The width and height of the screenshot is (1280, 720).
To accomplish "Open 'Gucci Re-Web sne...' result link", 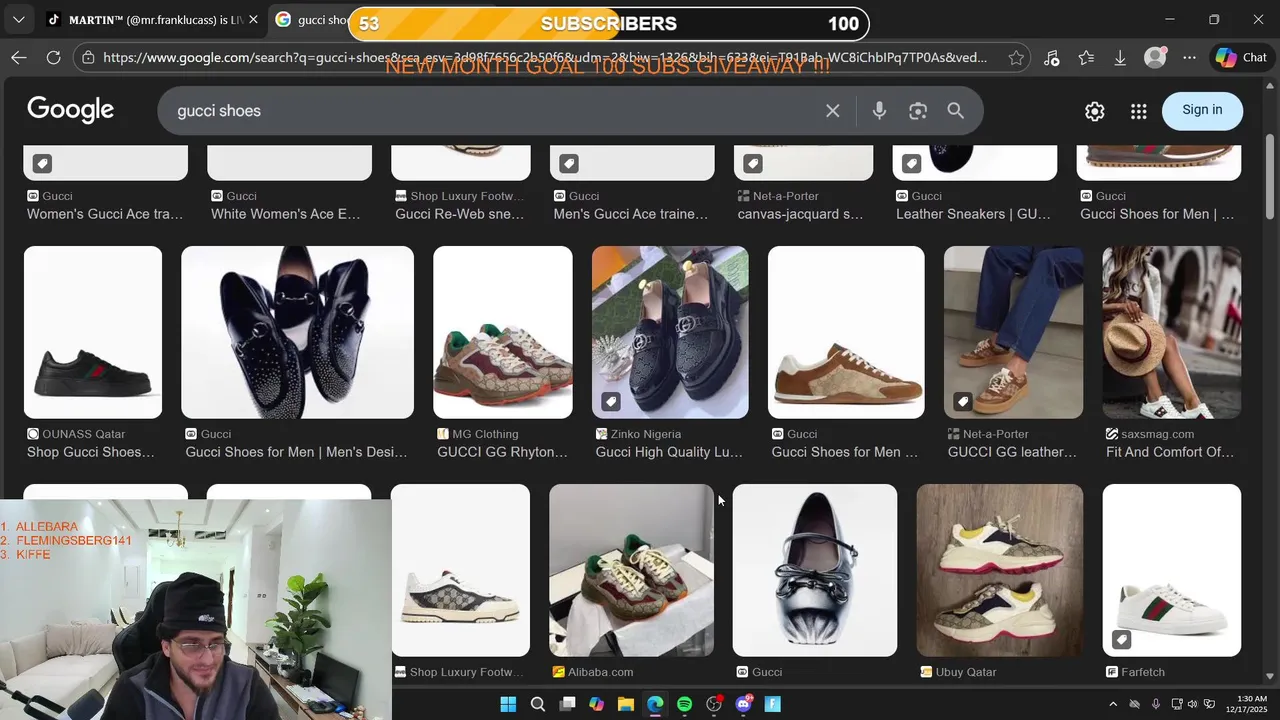I will click(x=459, y=214).
